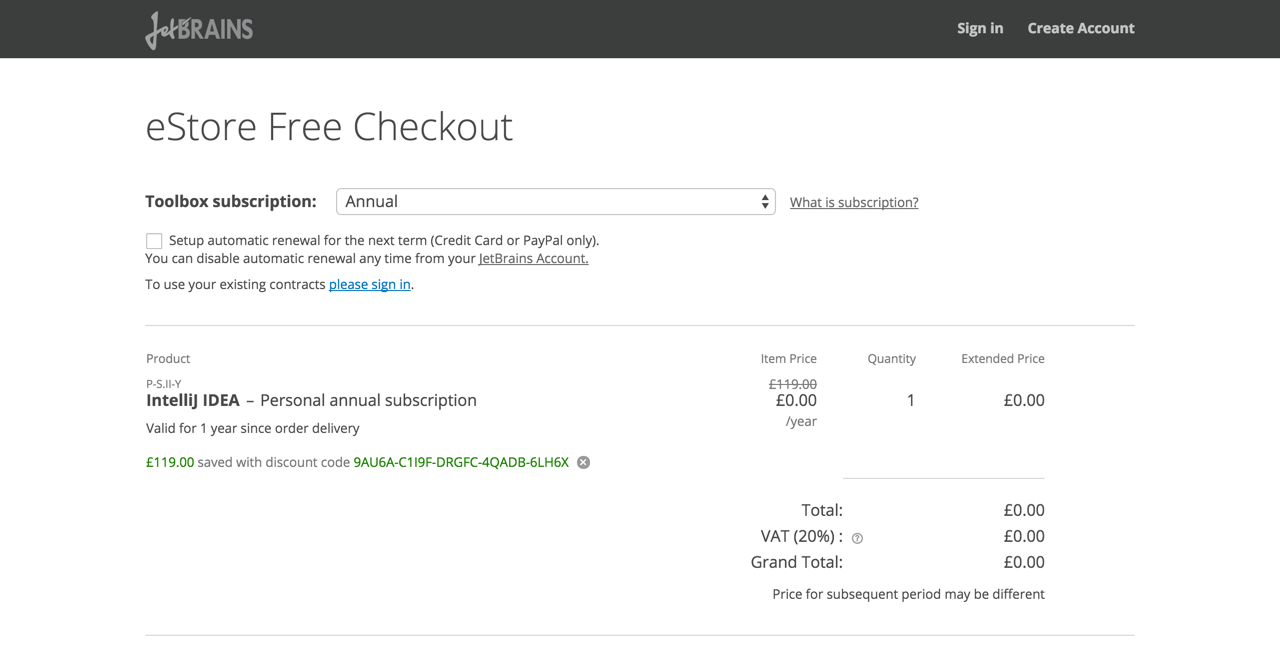
Task: Click the 'please sign in' link
Action: pyautogui.click(x=369, y=284)
